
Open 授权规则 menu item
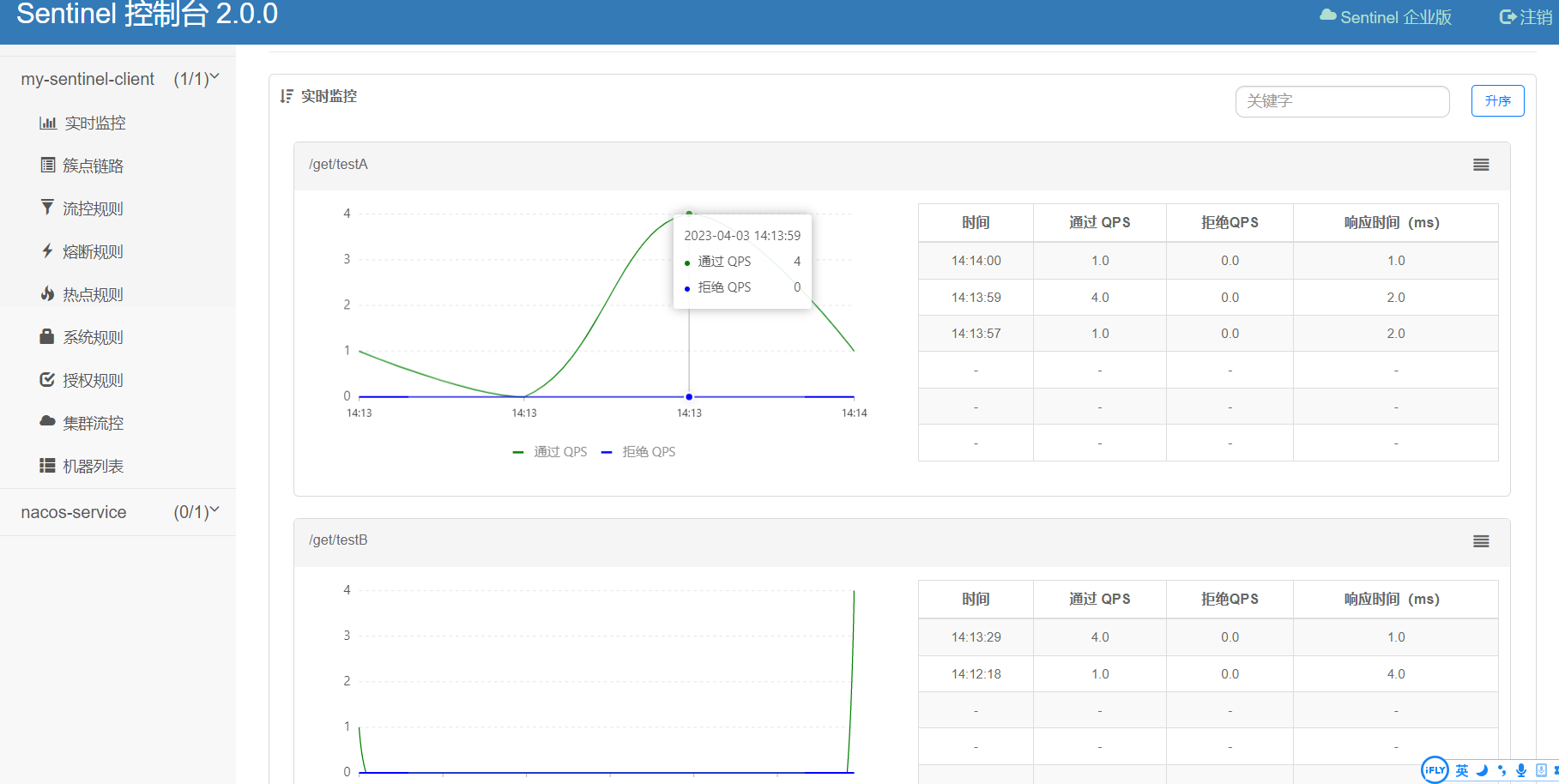pos(94,380)
